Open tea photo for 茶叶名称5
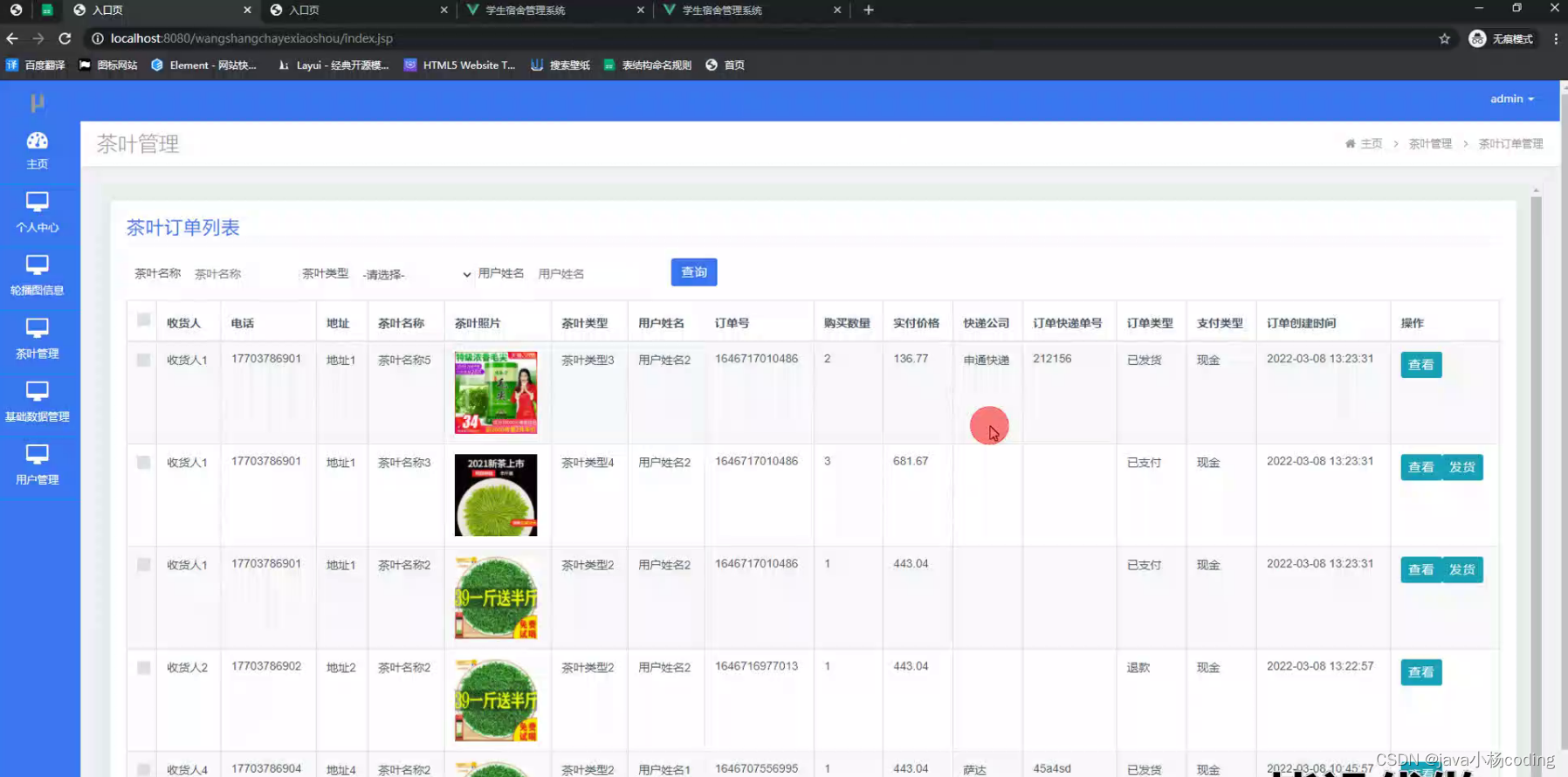This screenshot has width=1568, height=777. coord(496,392)
